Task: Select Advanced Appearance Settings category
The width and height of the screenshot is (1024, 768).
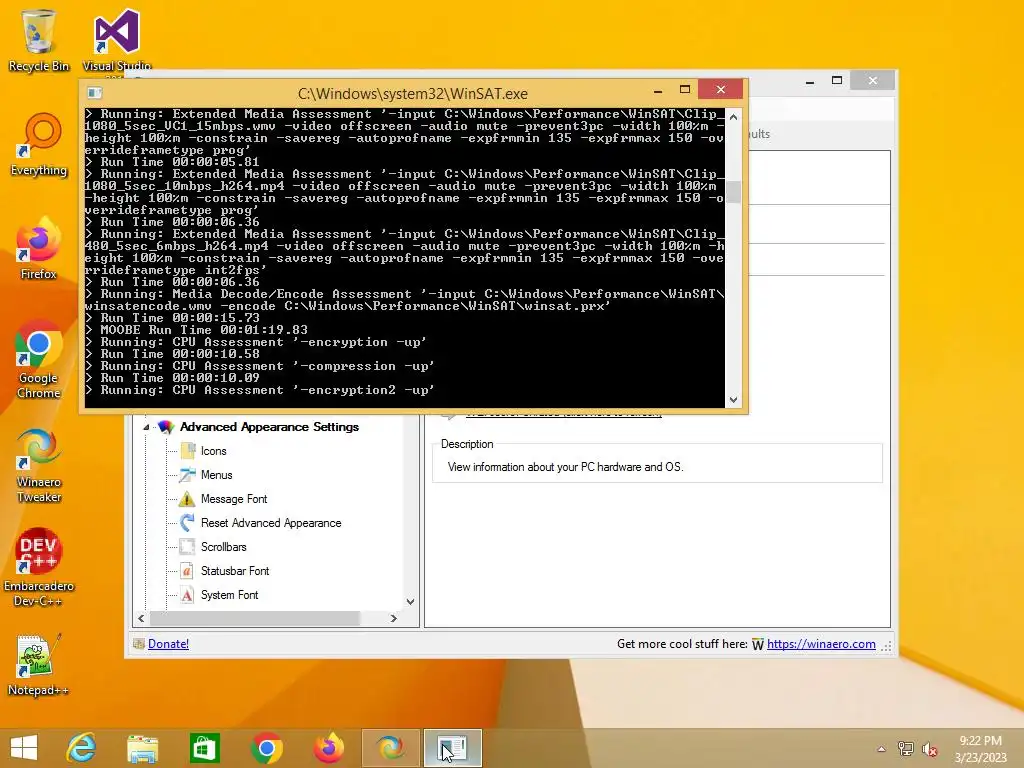Action: [269, 427]
